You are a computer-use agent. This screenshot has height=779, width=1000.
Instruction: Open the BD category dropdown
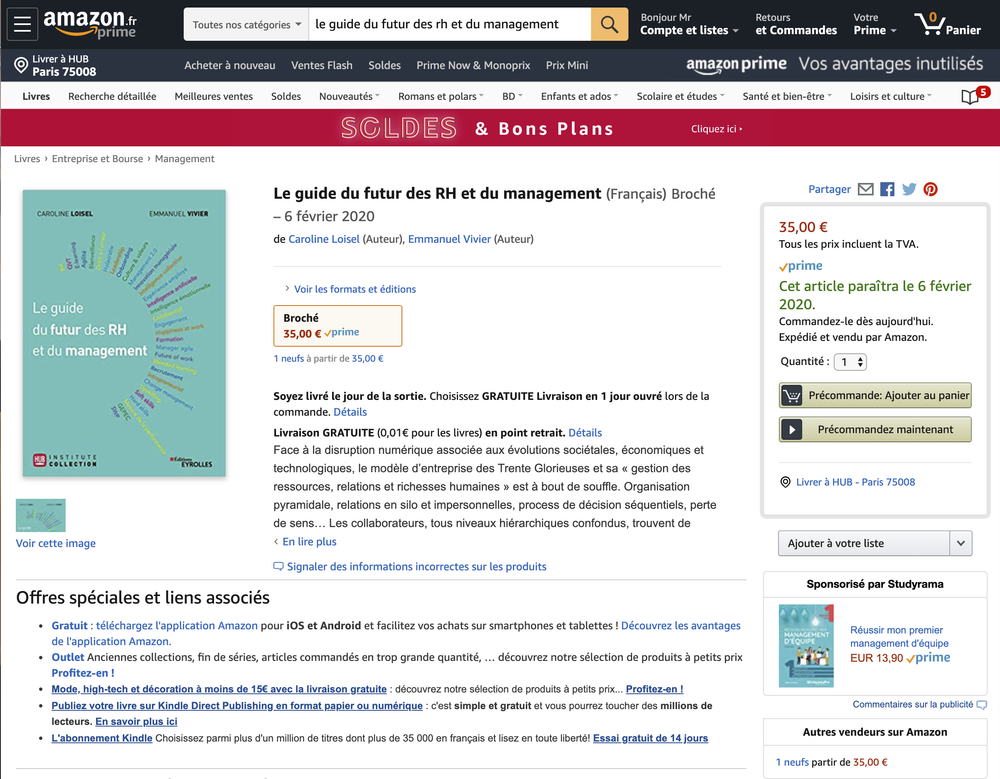pos(512,96)
